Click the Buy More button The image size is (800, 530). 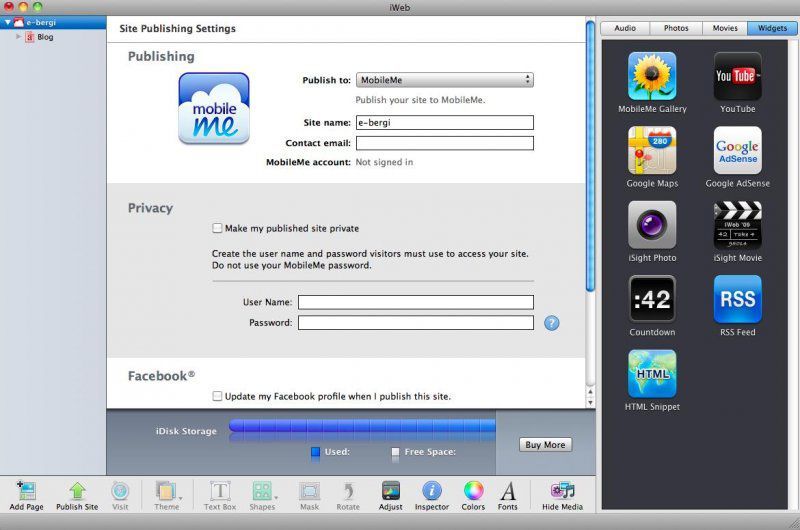point(545,445)
